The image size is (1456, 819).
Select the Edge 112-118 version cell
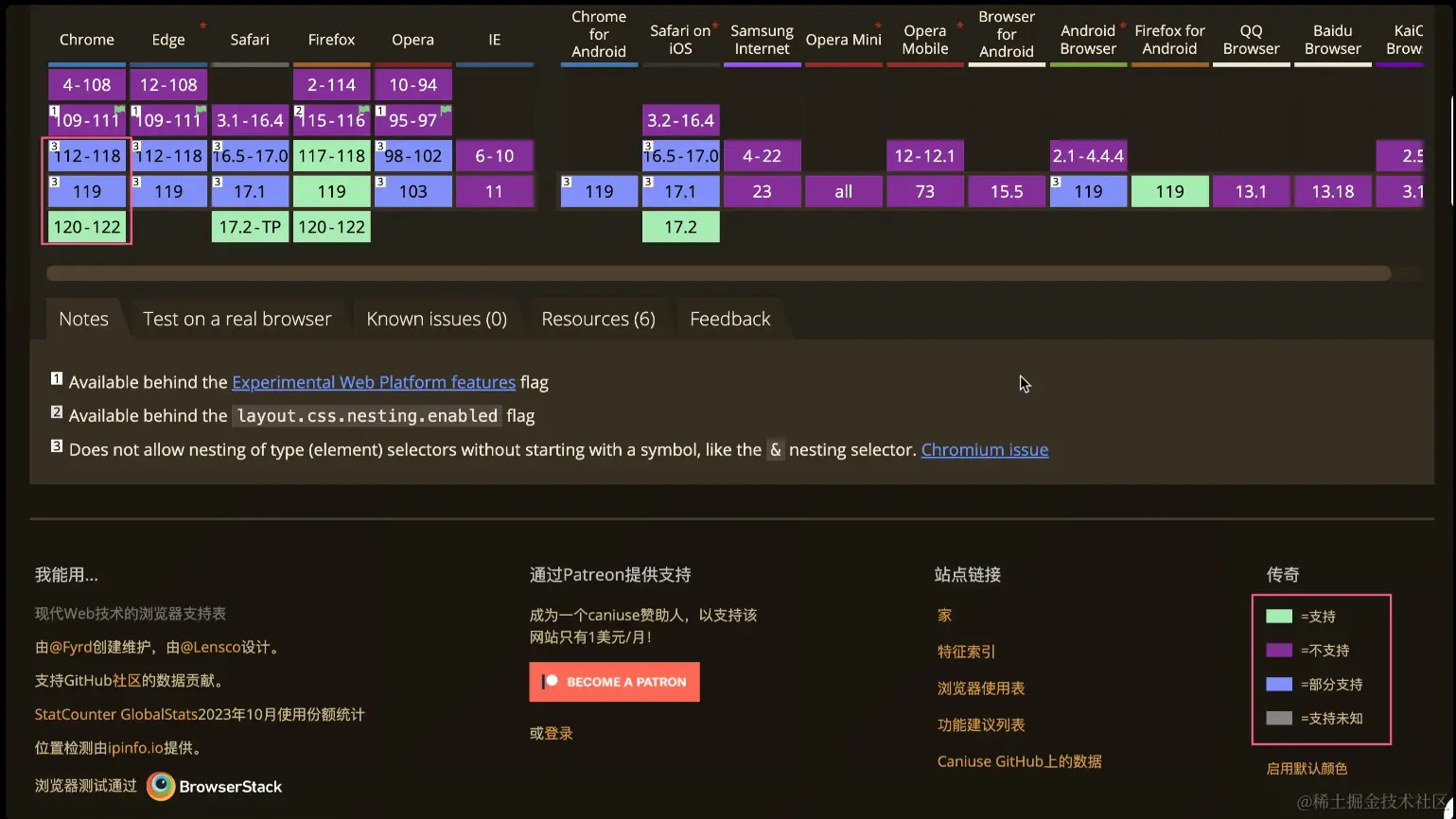tap(168, 156)
